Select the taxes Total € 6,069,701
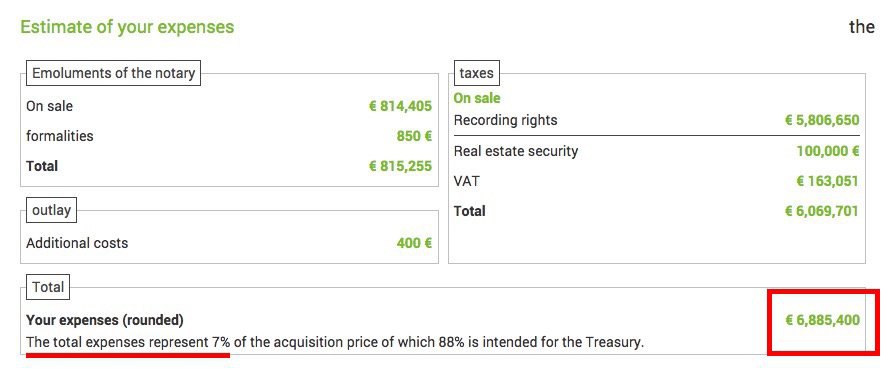 point(823,211)
